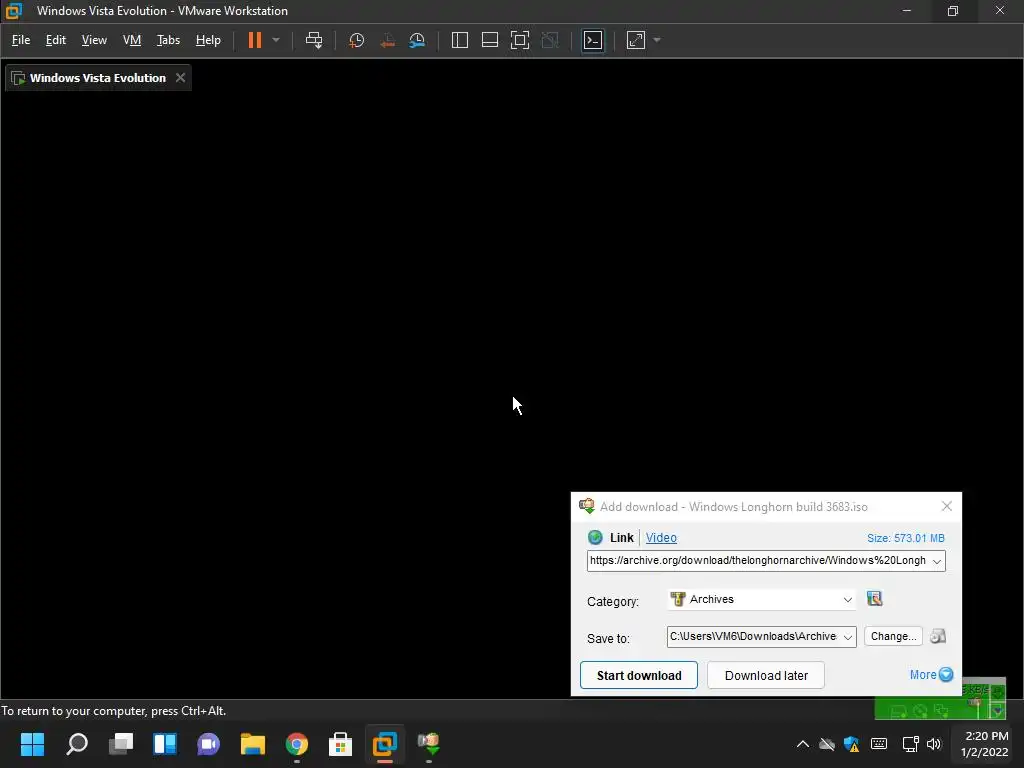Open taskbar Search

tap(77, 744)
